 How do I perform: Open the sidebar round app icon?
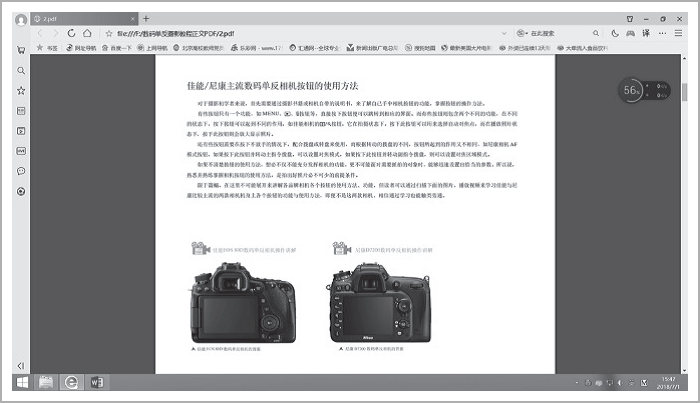click(21, 191)
